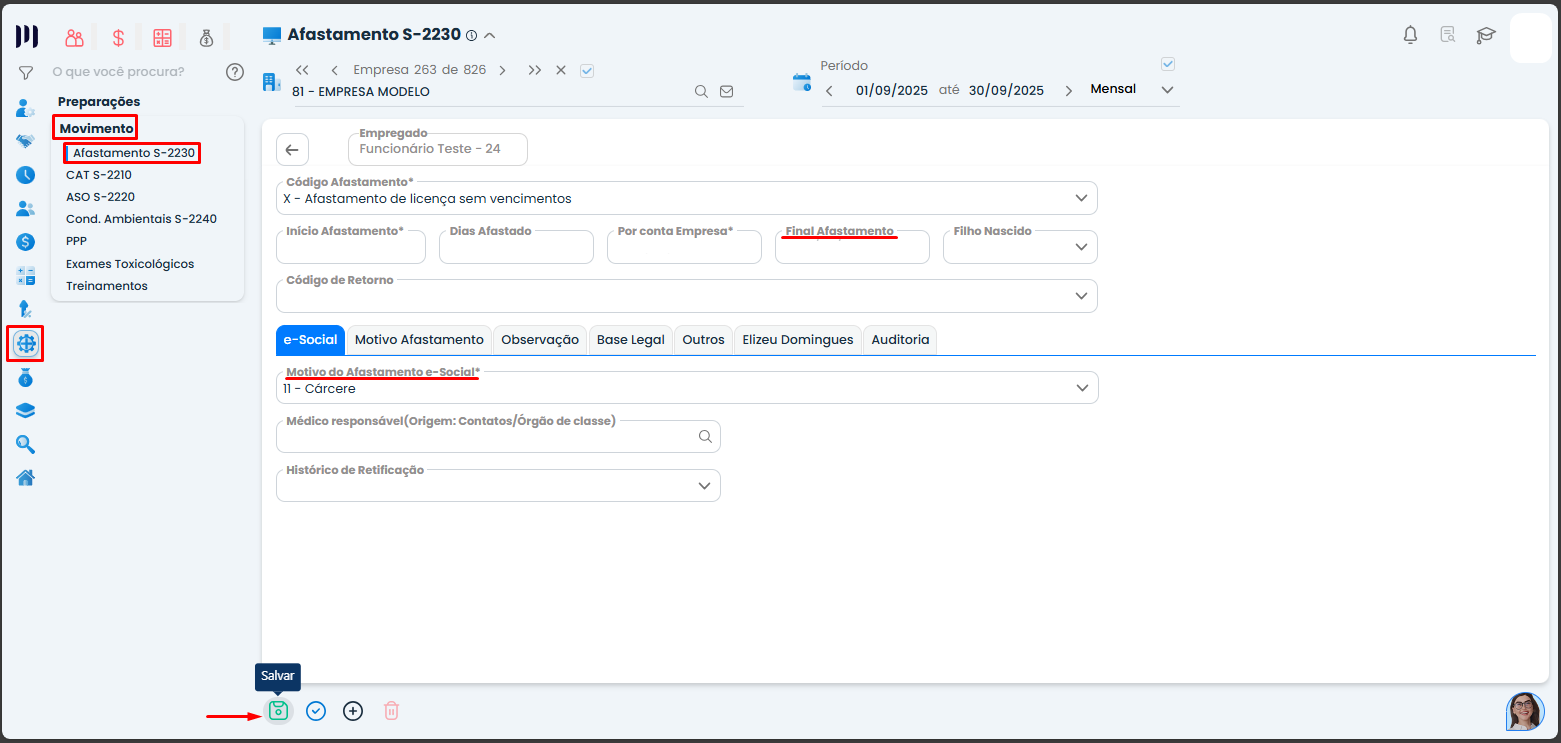The image size is (1561, 743).
Task: Toggle the checkbox next to company navigation
Action: [587, 70]
